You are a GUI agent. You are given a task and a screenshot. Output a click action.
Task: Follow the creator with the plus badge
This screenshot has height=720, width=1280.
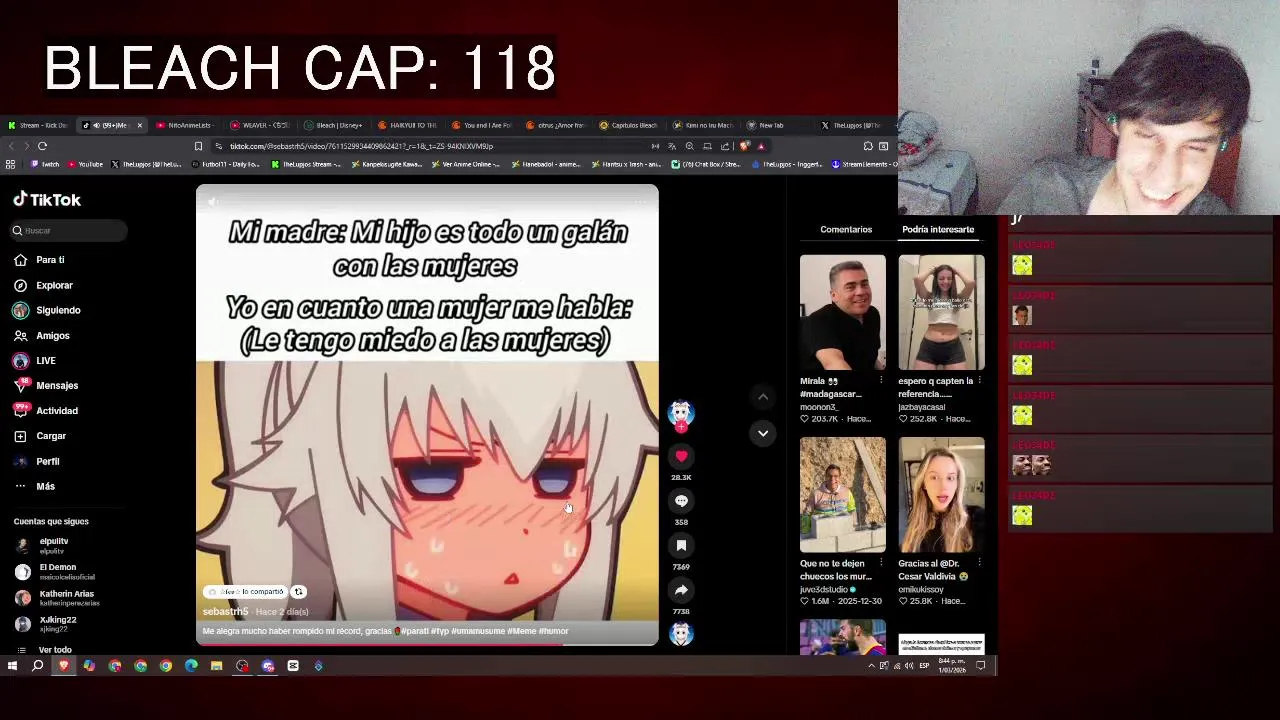[681, 427]
